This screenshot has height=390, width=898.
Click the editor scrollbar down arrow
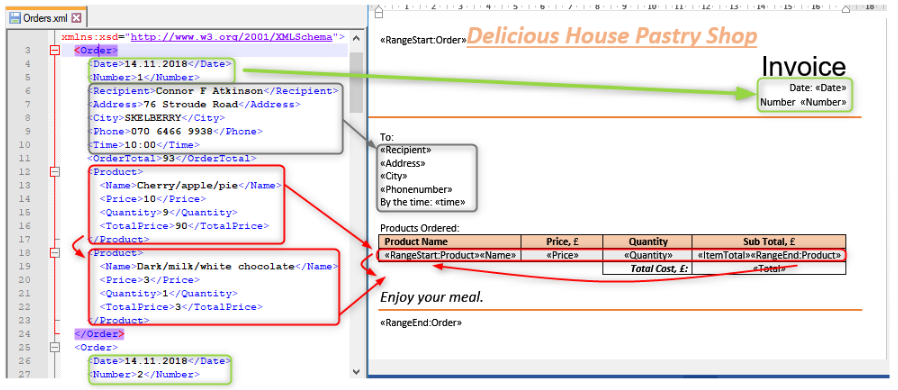click(356, 371)
